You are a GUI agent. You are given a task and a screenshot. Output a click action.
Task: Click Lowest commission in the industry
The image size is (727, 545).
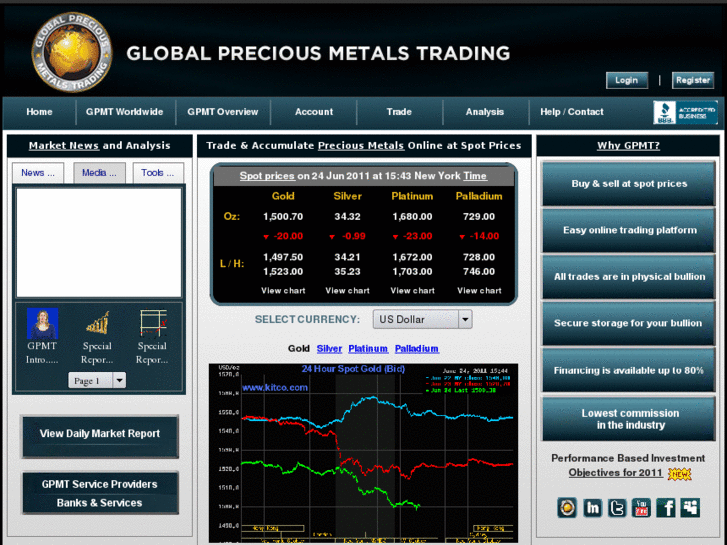pos(629,419)
